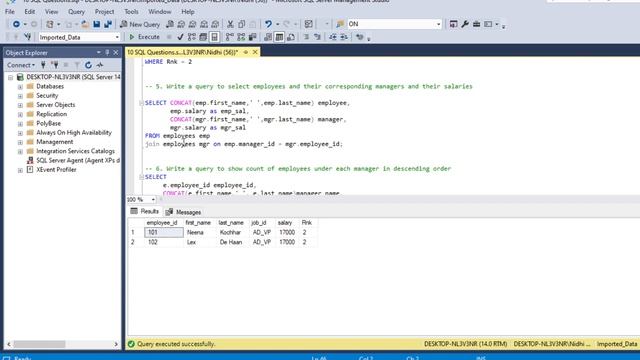This screenshot has height=360, width=640.
Task: Click the Save All icon
Action: point(108,24)
